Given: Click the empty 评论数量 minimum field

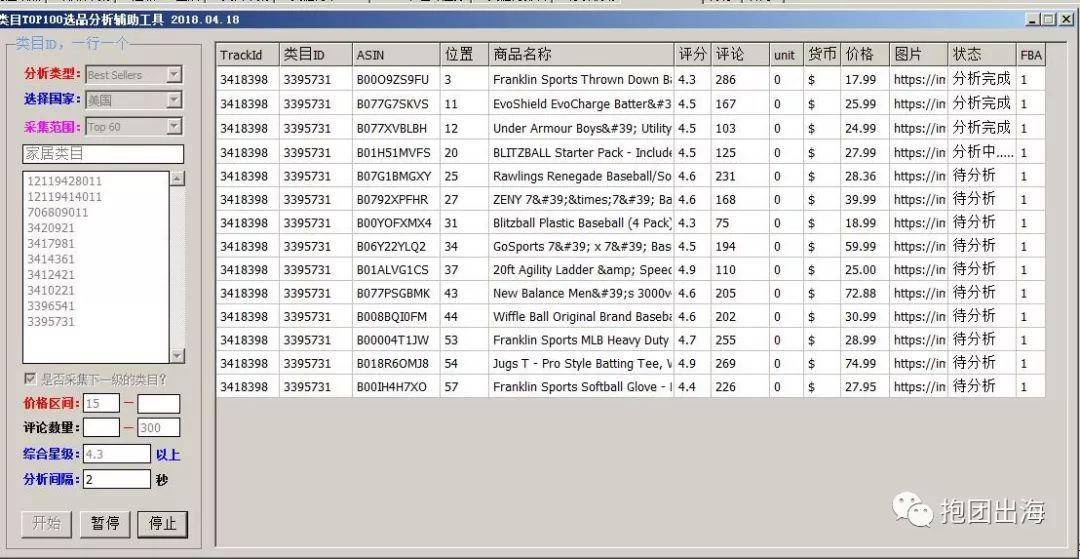Looking at the screenshot, I should click(x=101, y=428).
